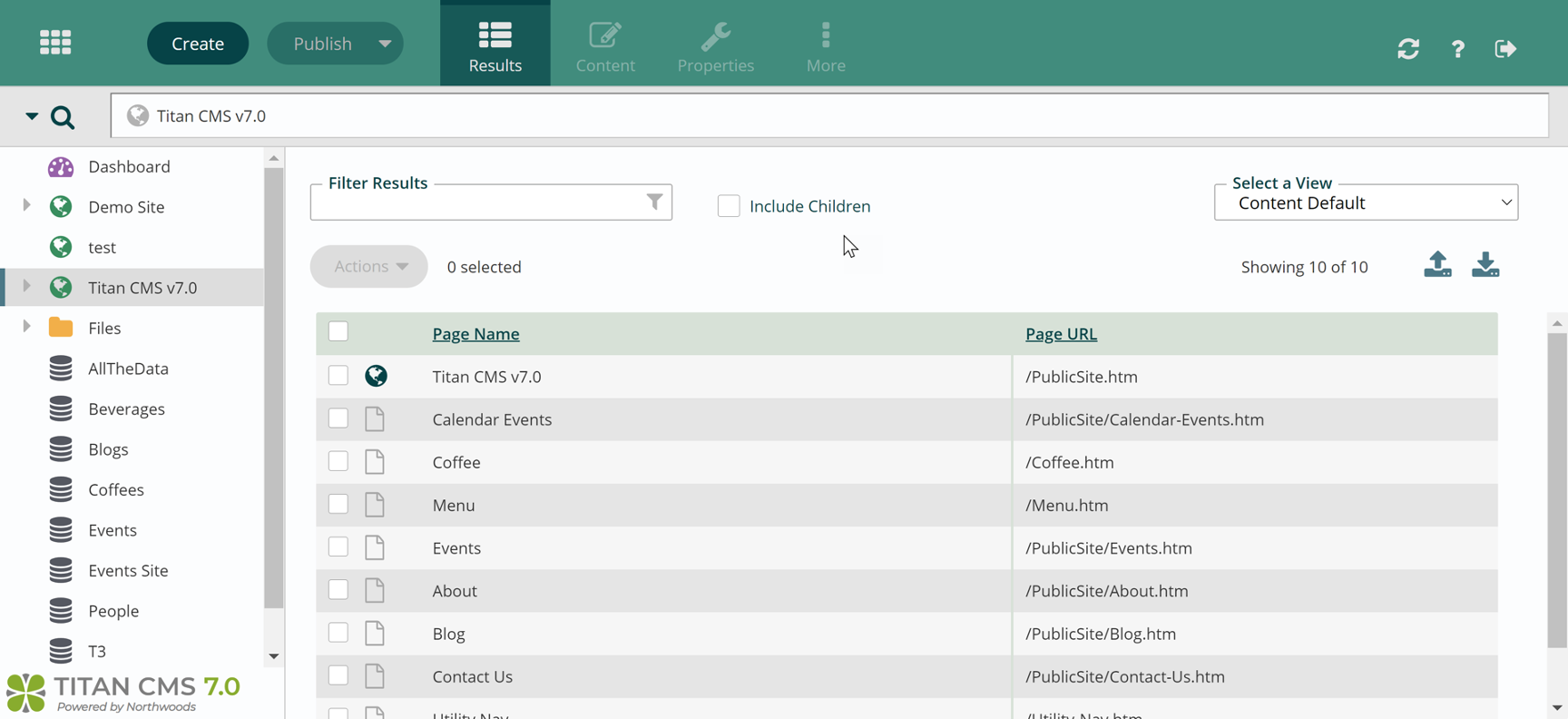This screenshot has height=719, width=1568.
Task: Open the Select a View dropdown
Action: [1366, 202]
